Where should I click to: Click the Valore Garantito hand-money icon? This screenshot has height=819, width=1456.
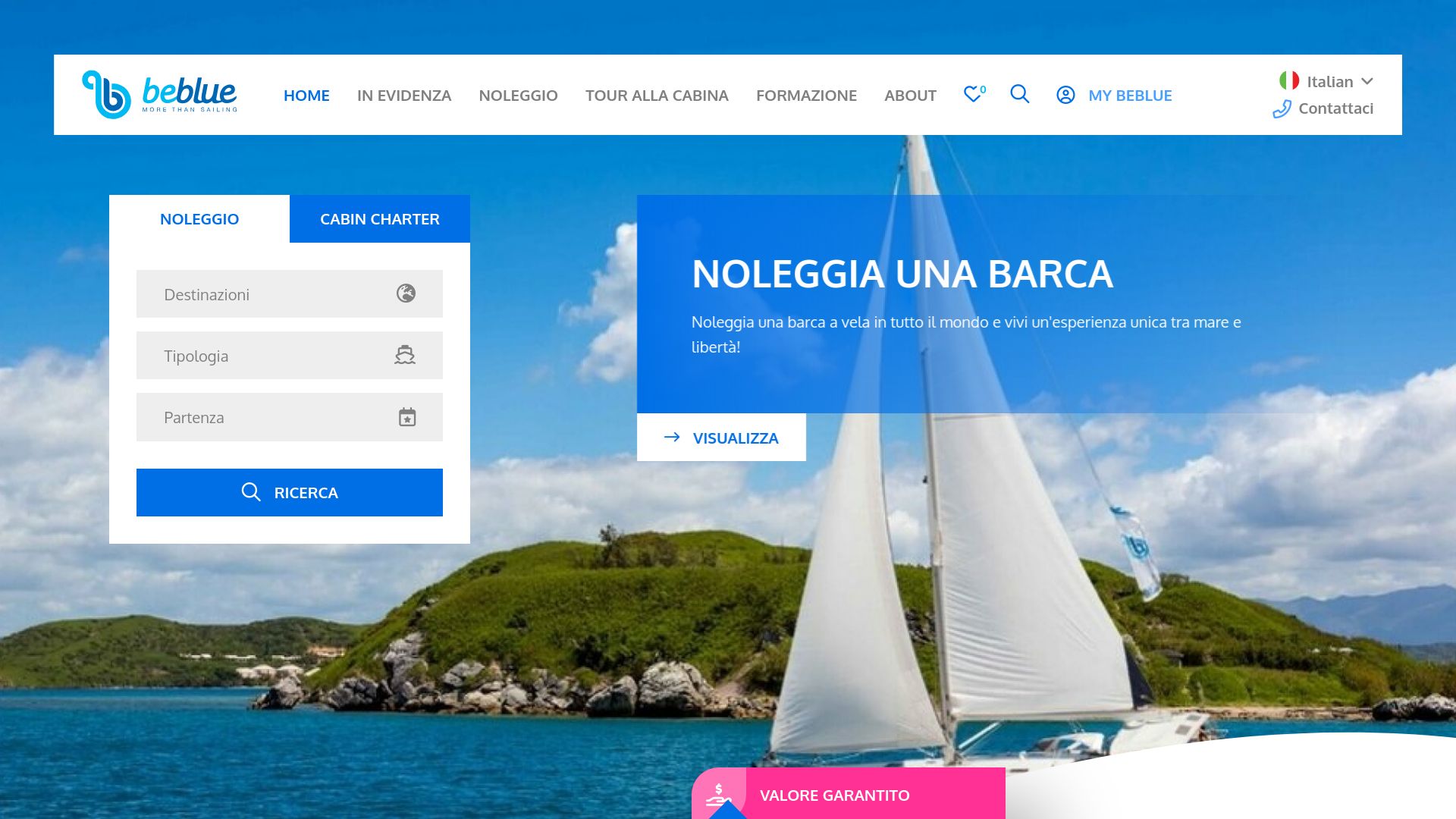pos(718,795)
